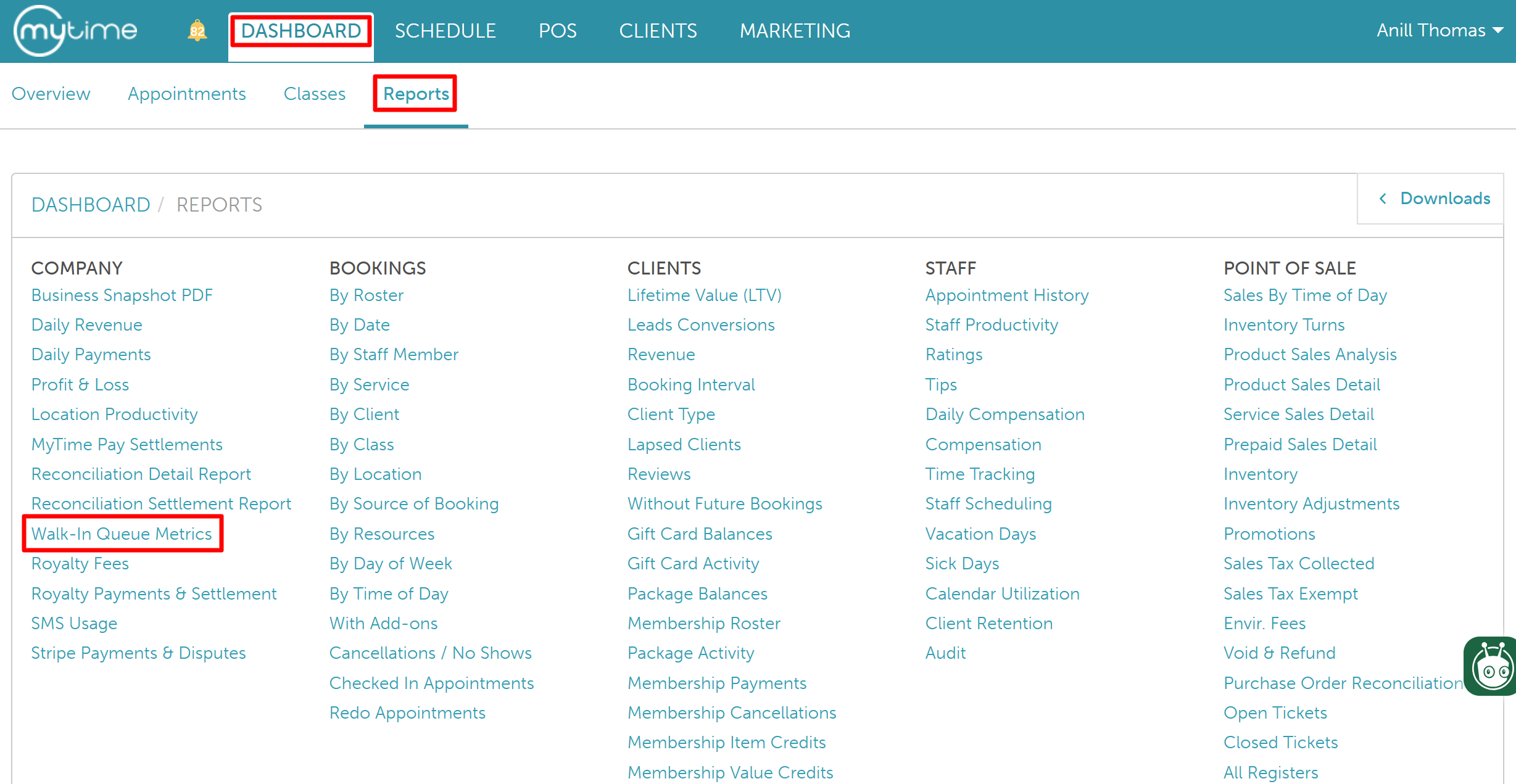This screenshot has width=1516, height=784.
Task: Open the Leads Conversions report
Action: point(702,325)
